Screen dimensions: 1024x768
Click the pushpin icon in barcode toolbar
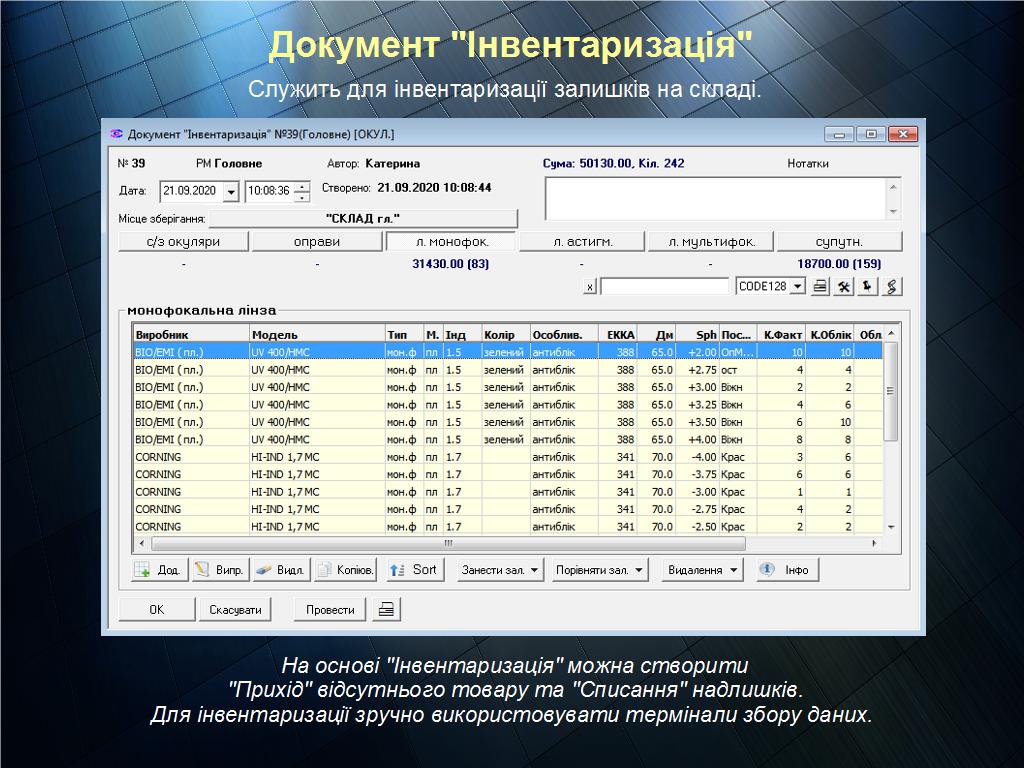pos(868,287)
